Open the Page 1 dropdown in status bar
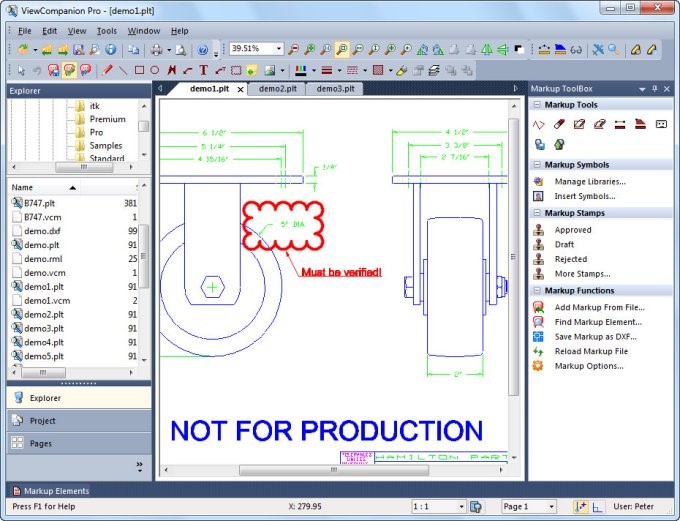This screenshot has width=680, height=521. pyautogui.click(x=550, y=507)
